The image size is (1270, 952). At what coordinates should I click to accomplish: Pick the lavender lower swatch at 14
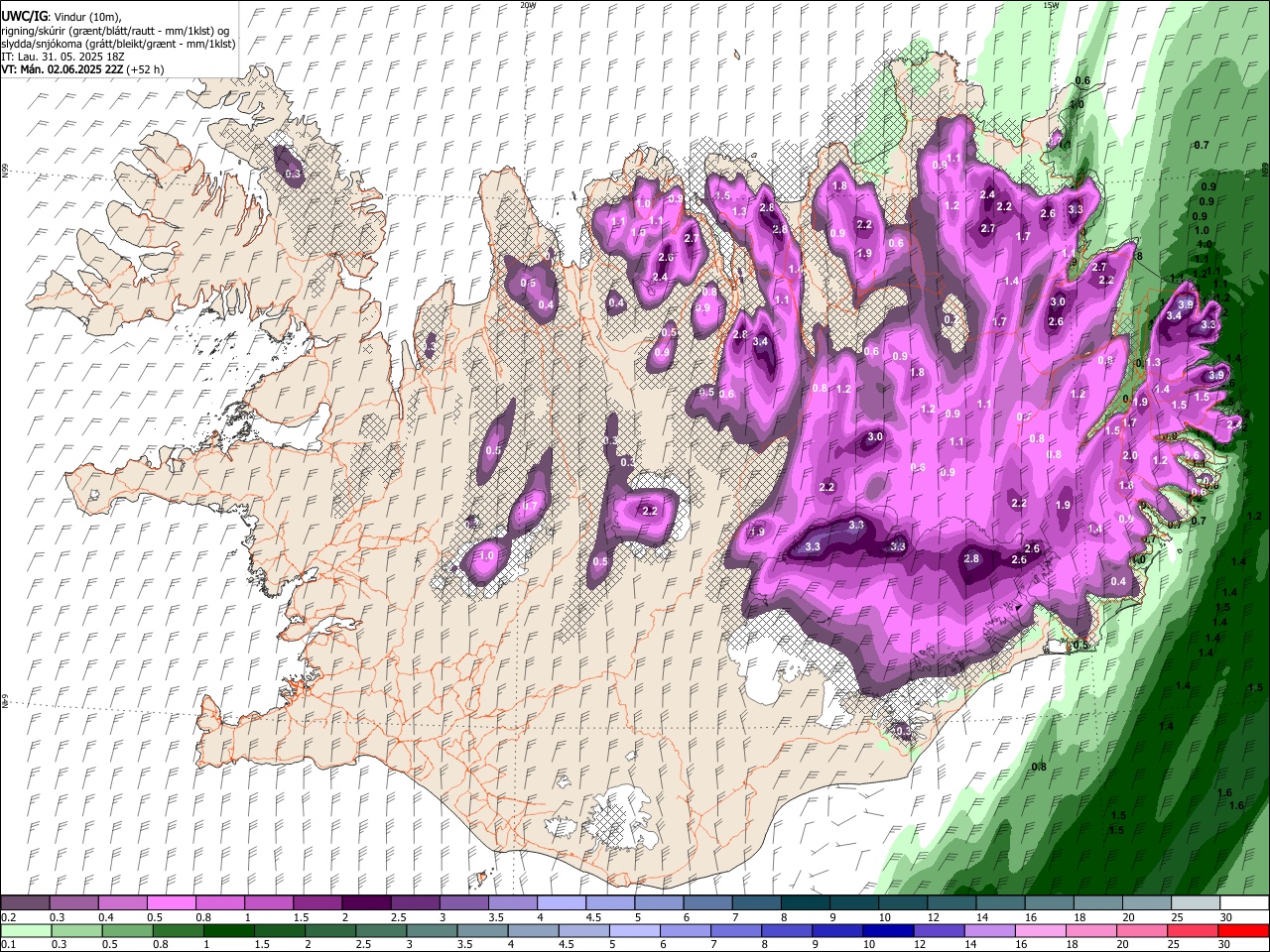990,931
